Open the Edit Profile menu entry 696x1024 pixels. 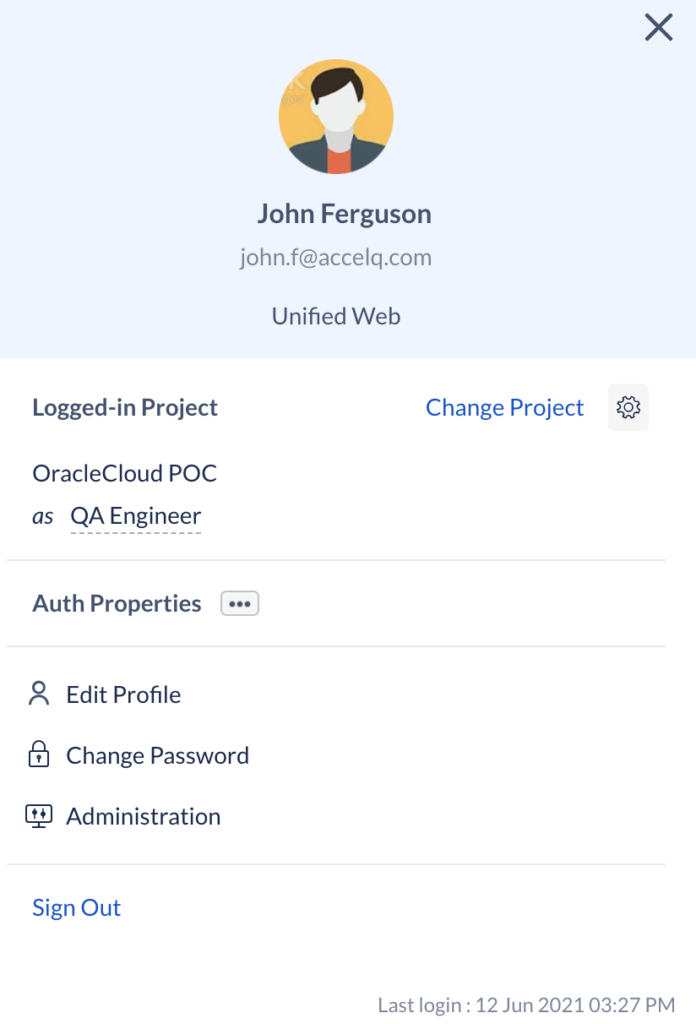point(123,695)
